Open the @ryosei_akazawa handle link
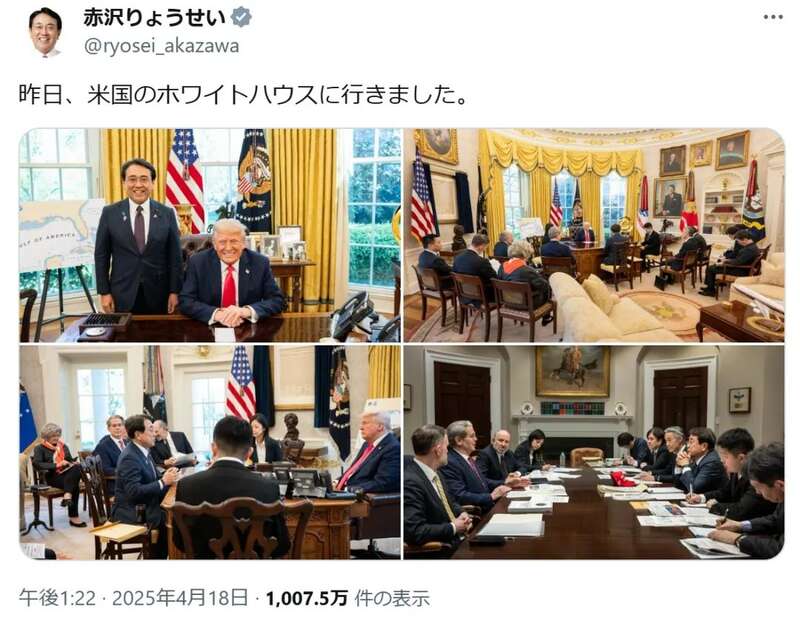The height and width of the screenshot is (618, 800). [161, 46]
